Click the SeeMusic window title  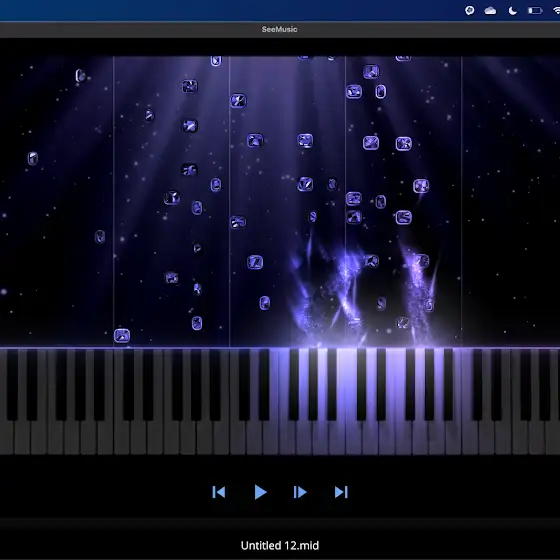pos(279,29)
